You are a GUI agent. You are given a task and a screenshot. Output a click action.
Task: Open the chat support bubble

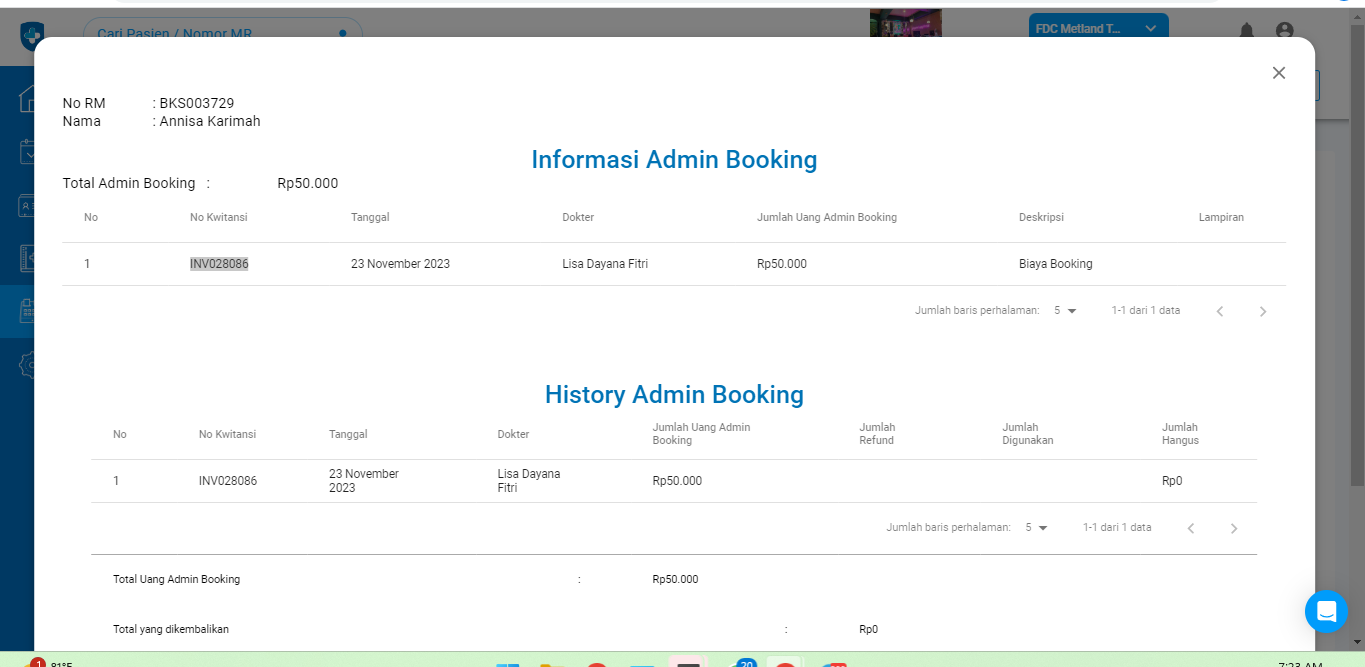point(1326,611)
